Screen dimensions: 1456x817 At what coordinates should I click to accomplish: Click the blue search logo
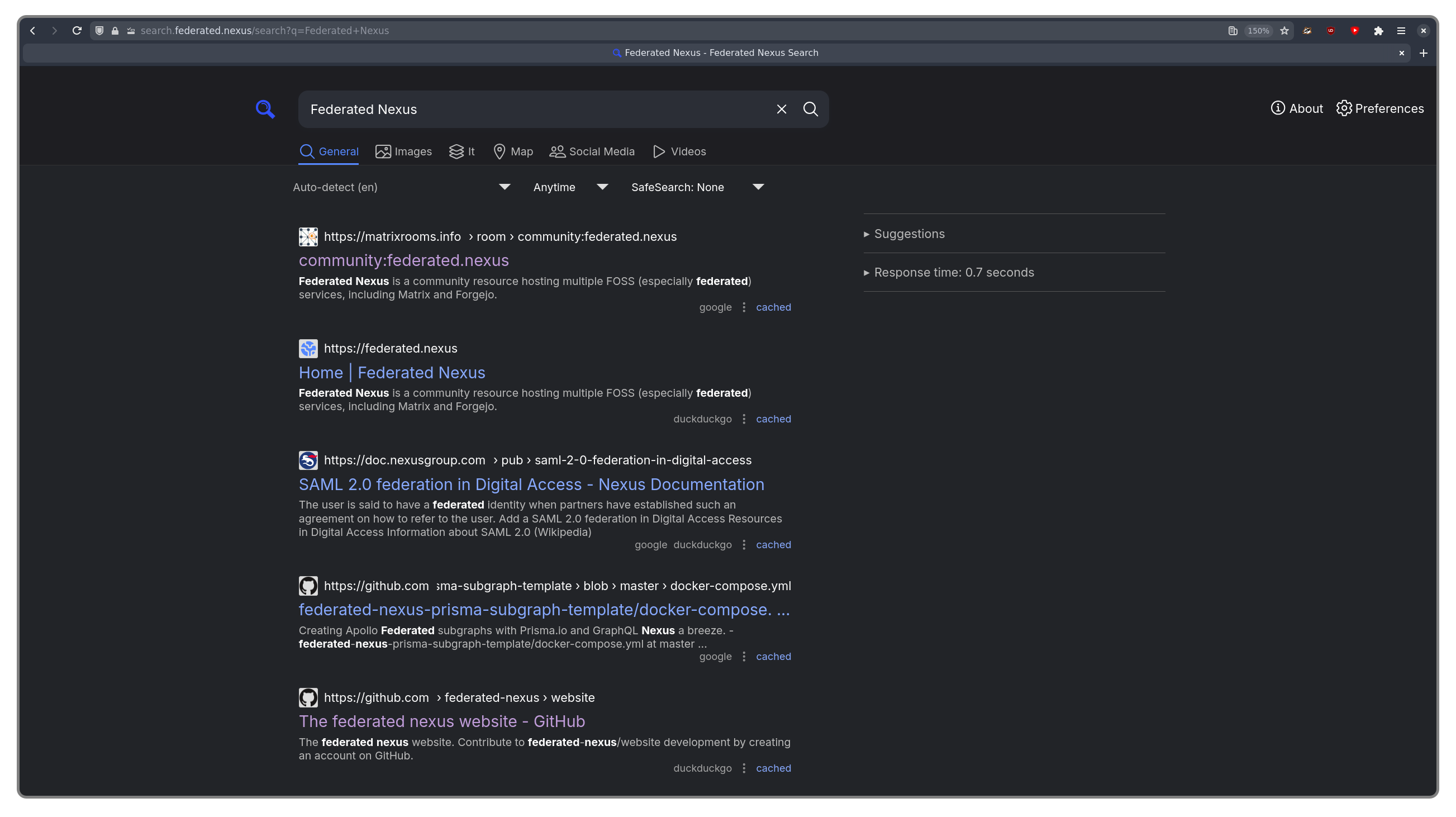click(x=265, y=108)
